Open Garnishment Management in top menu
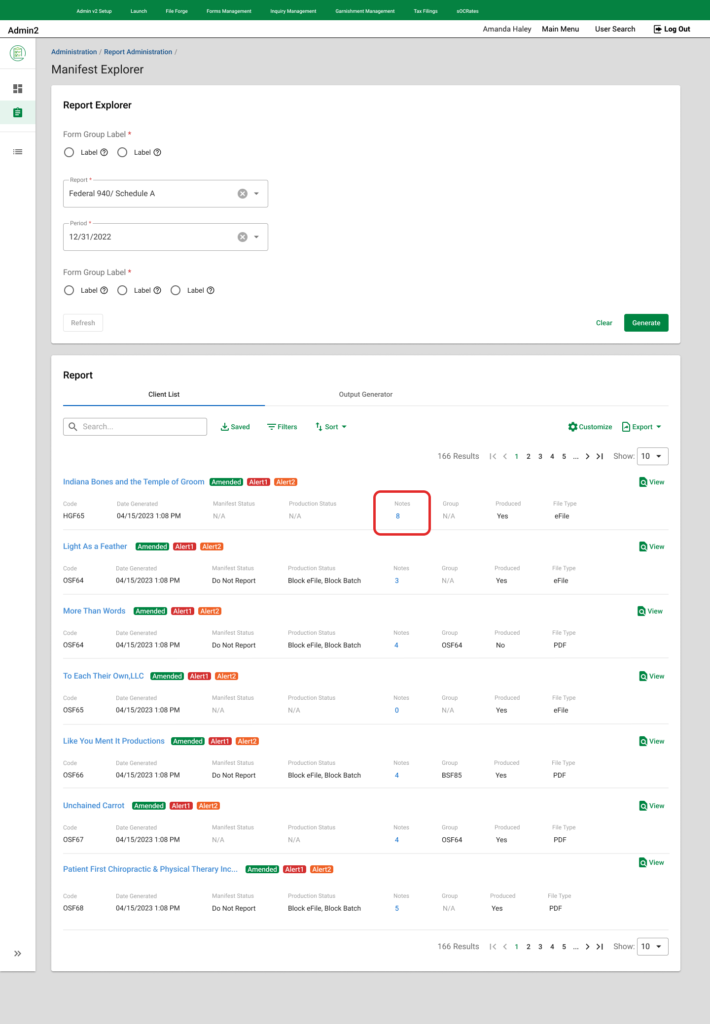710x1024 pixels. (363, 10)
